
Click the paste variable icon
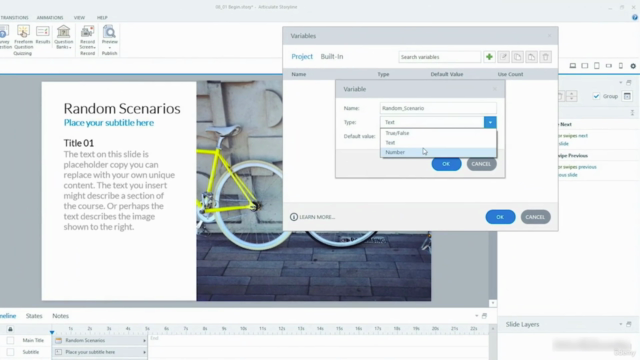point(531,57)
